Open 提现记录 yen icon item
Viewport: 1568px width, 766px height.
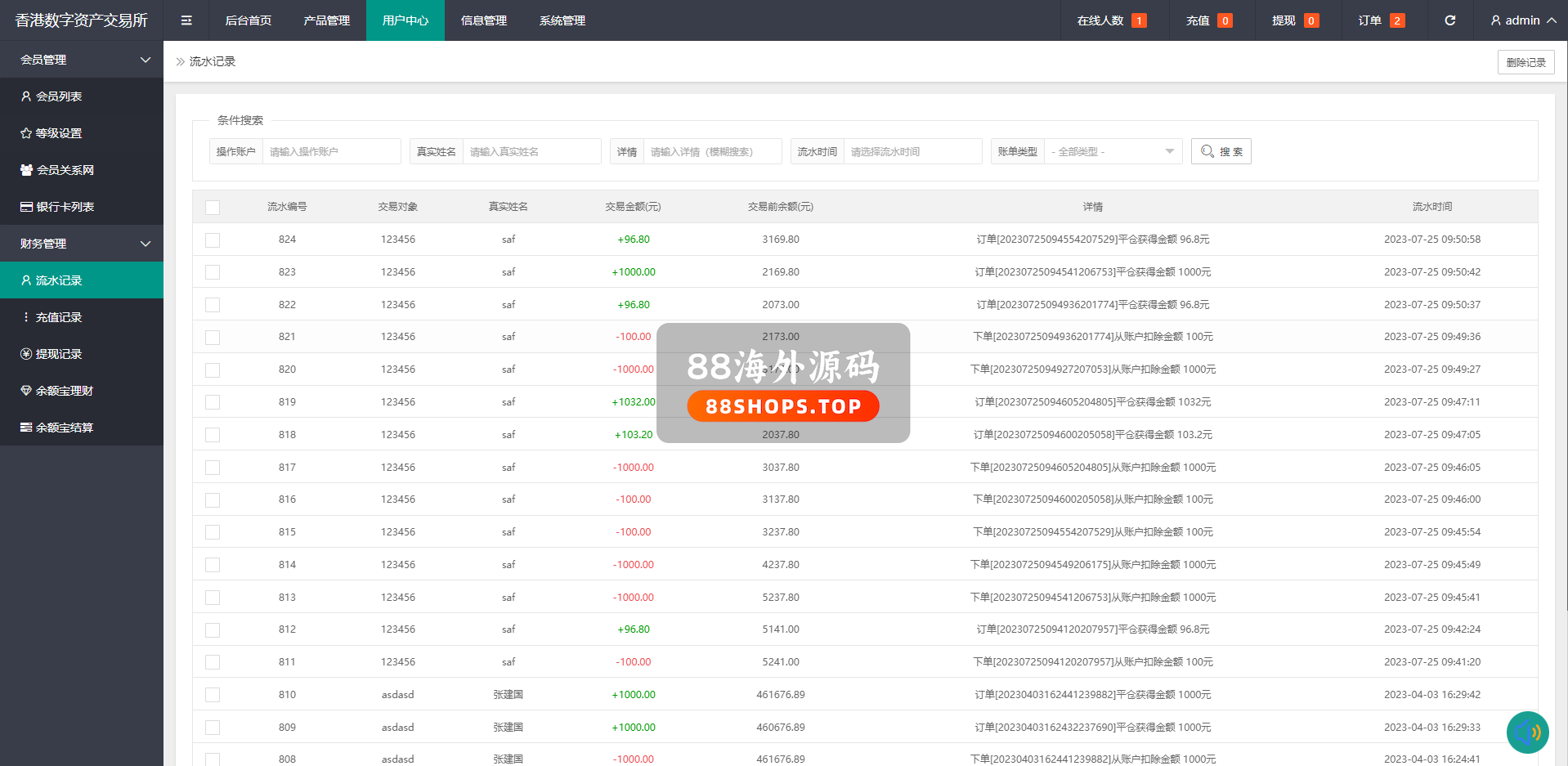pos(26,354)
